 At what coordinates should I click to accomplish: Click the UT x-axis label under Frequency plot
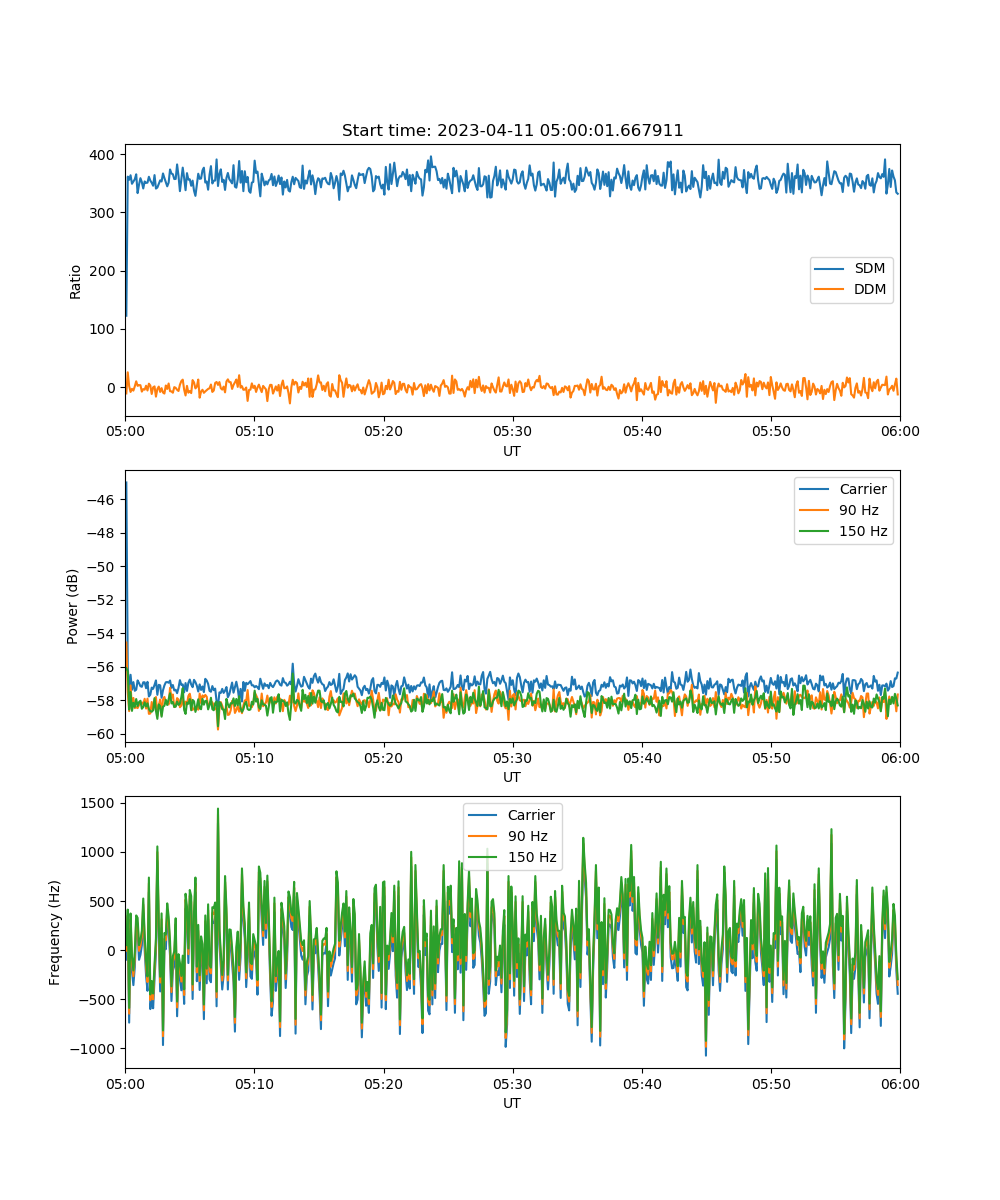pyautogui.click(x=512, y=1103)
